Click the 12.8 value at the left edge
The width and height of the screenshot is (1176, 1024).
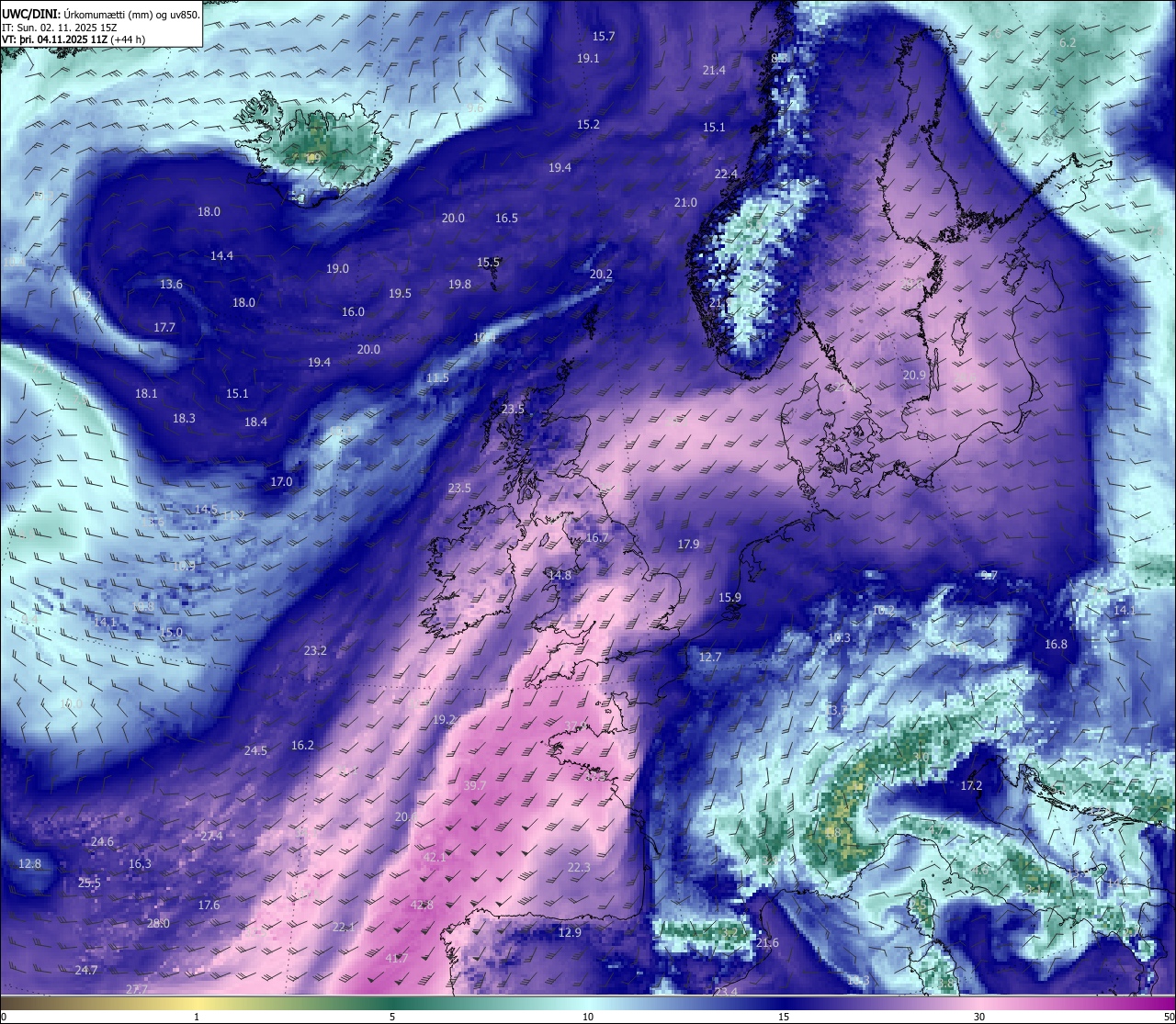(x=29, y=863)
